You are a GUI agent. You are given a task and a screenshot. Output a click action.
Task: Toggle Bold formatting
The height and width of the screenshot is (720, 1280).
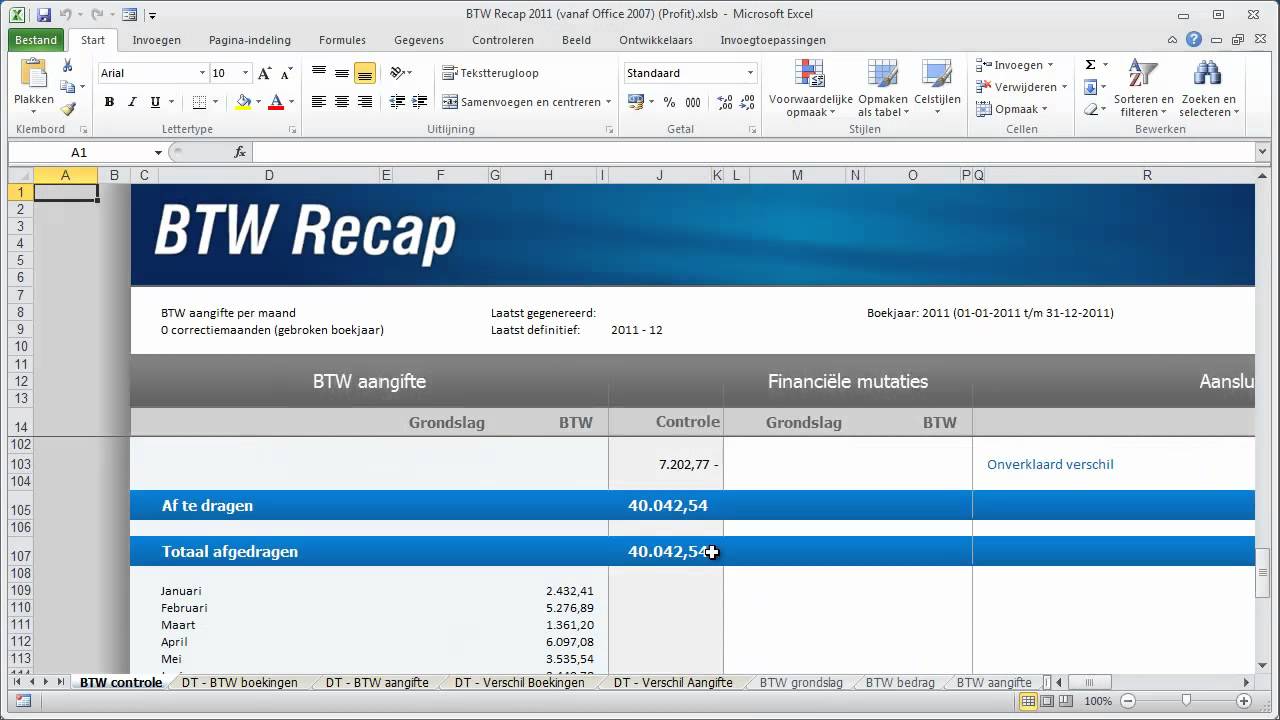[109, 102]
